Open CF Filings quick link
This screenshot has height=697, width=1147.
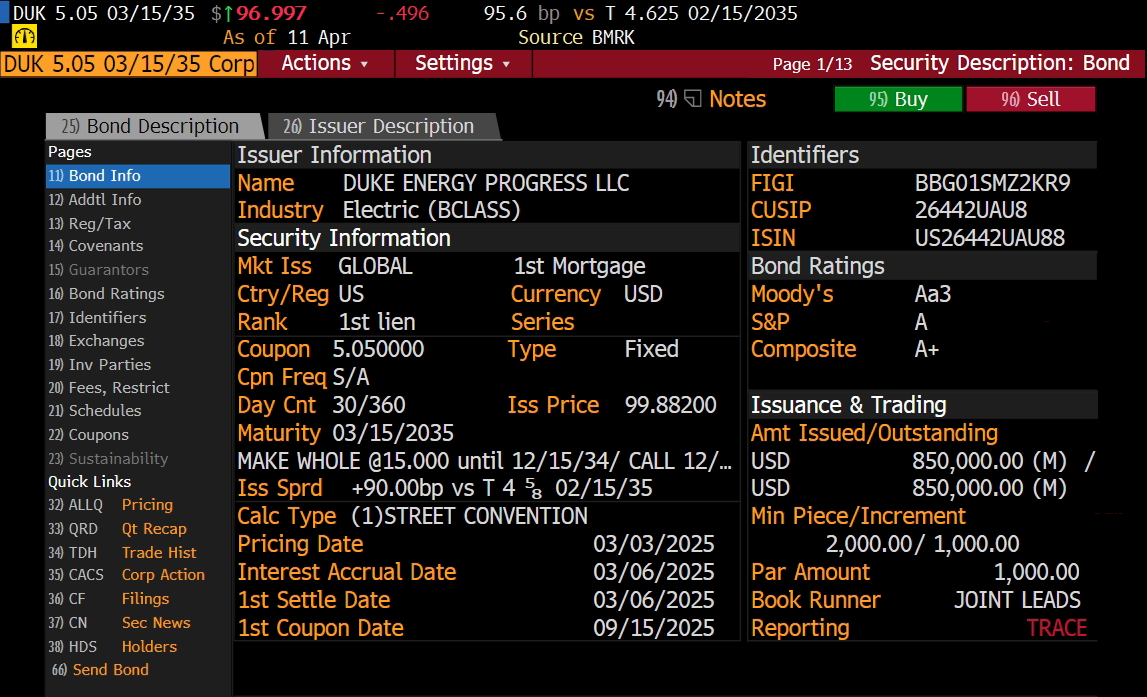coord(108,599)
